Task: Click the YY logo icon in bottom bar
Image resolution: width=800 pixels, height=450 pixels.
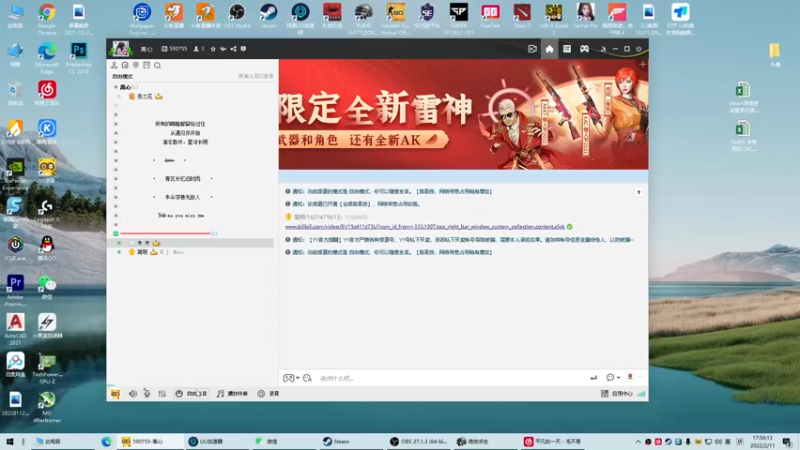Action: coord(115,394)
